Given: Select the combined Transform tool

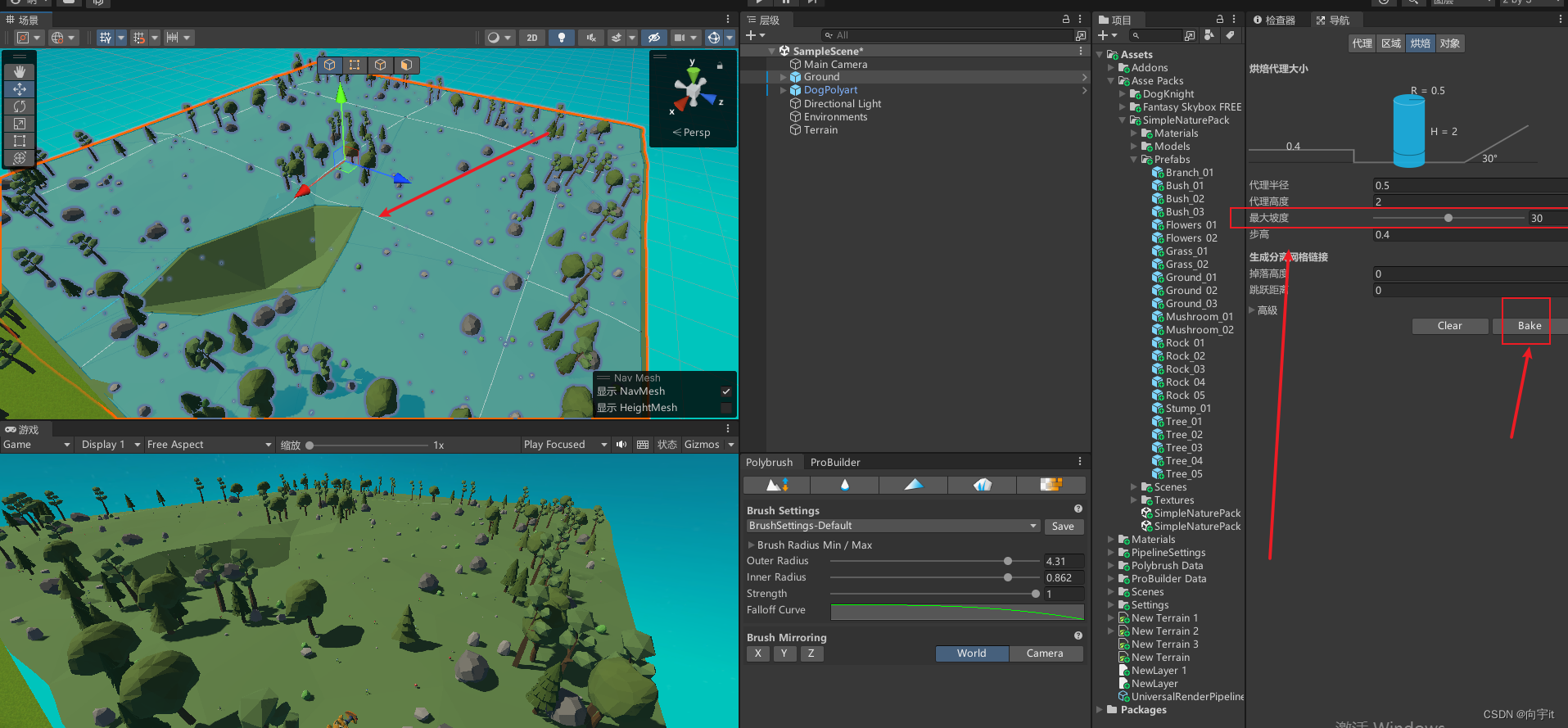Looking at the screenshot, I should pyautogui.click(x=20, y=158).
